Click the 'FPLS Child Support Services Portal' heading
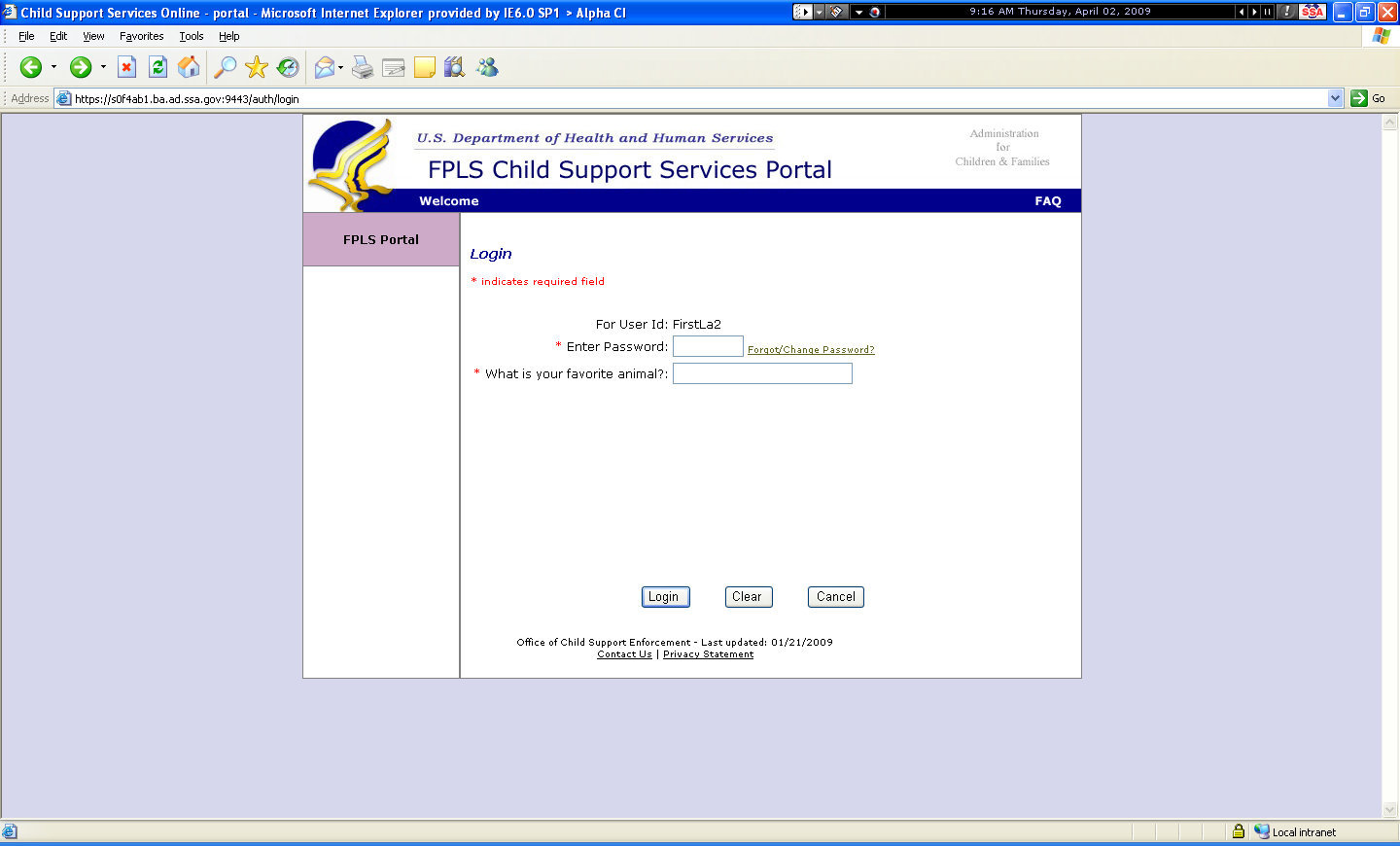This screenshot has width=1400, height=846. 630,170
